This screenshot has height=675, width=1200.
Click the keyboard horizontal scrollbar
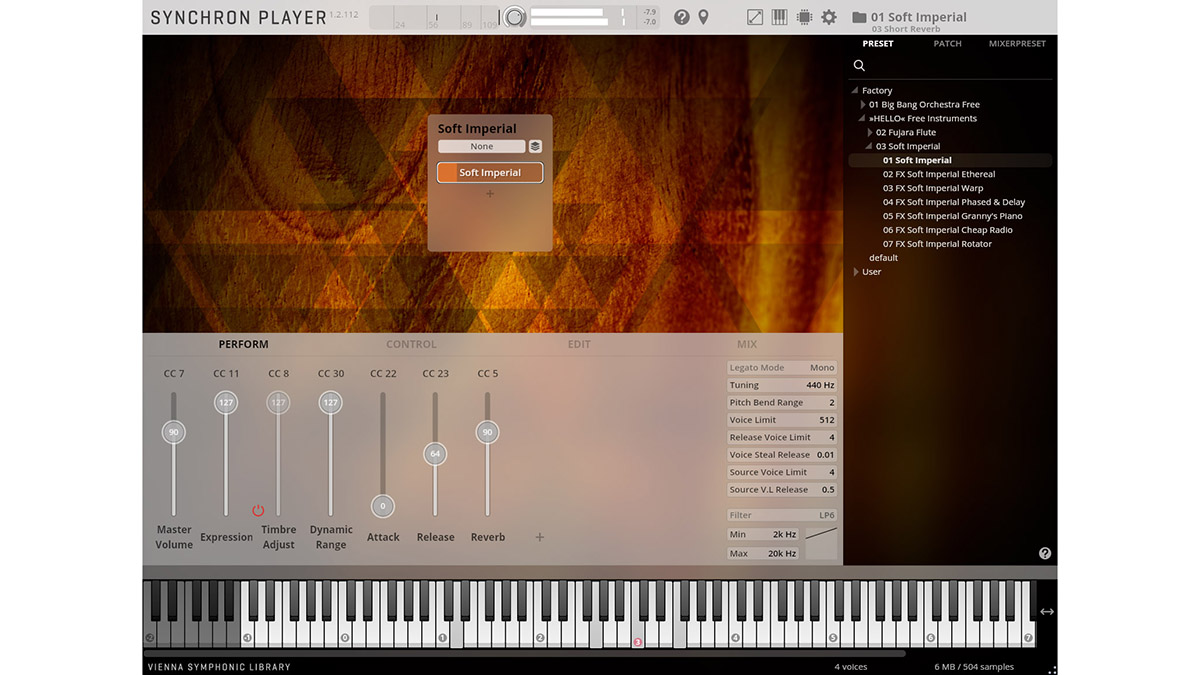click(525, 653)
